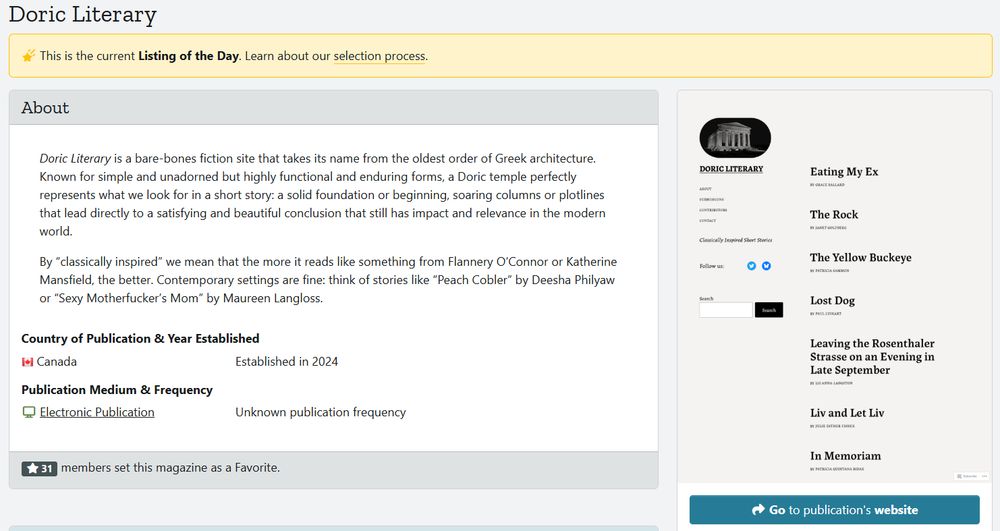The height and width of the screenshot is (531, 1000).
Task: Click the first blue social follow icon
Action: [x=751, y=266]
